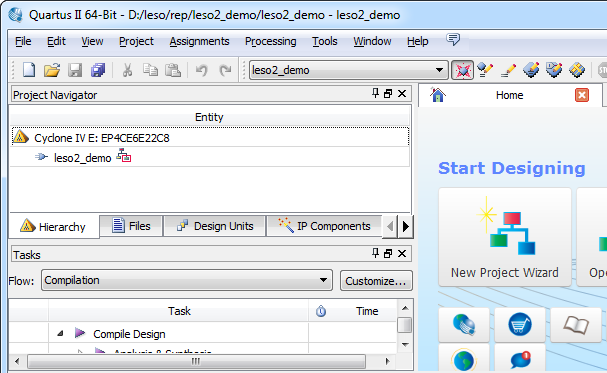Switch to the Hierarchy tab
The width and height of the screenshot is (607, 373).
click(54, 226)
